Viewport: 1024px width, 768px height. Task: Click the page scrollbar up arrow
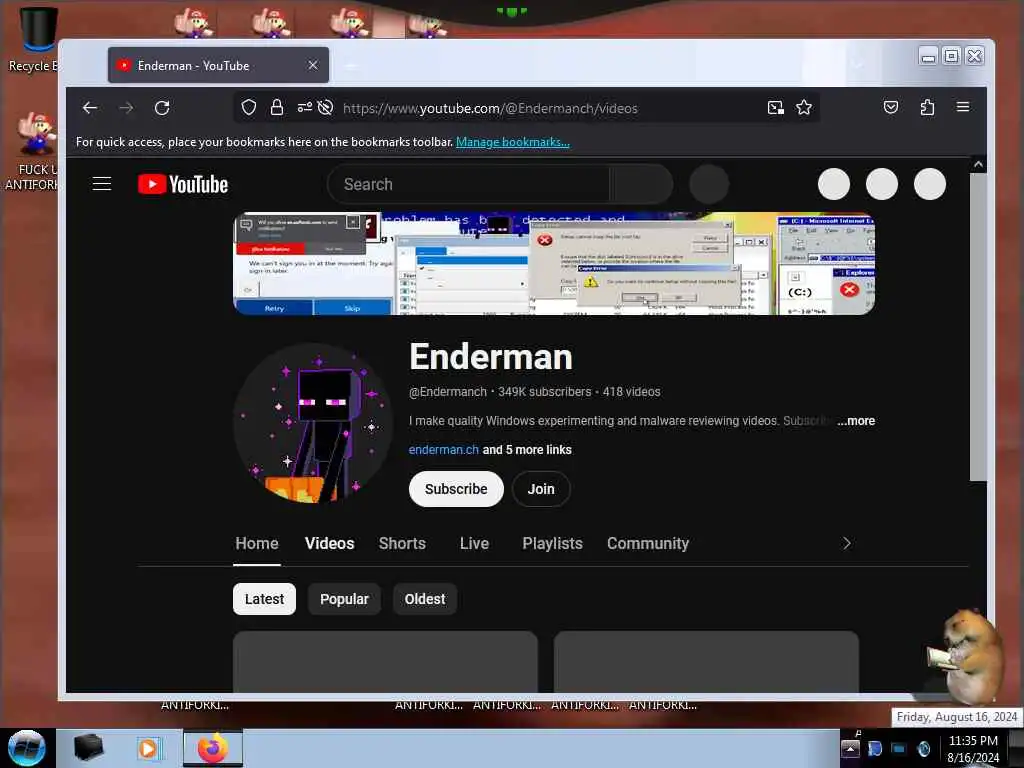click(x=978, y=165)
